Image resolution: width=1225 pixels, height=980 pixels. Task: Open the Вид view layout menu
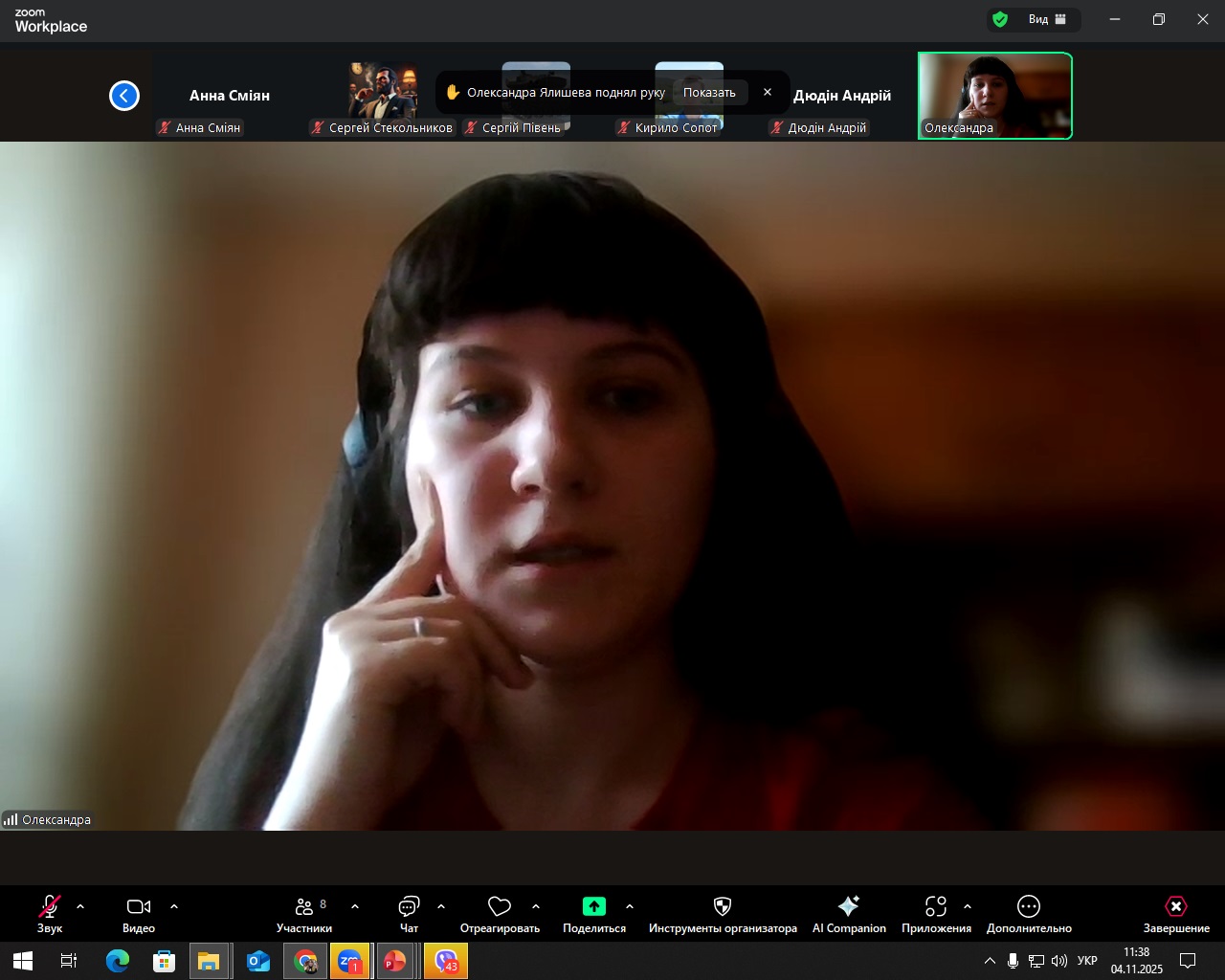[x=1047, y=19]
